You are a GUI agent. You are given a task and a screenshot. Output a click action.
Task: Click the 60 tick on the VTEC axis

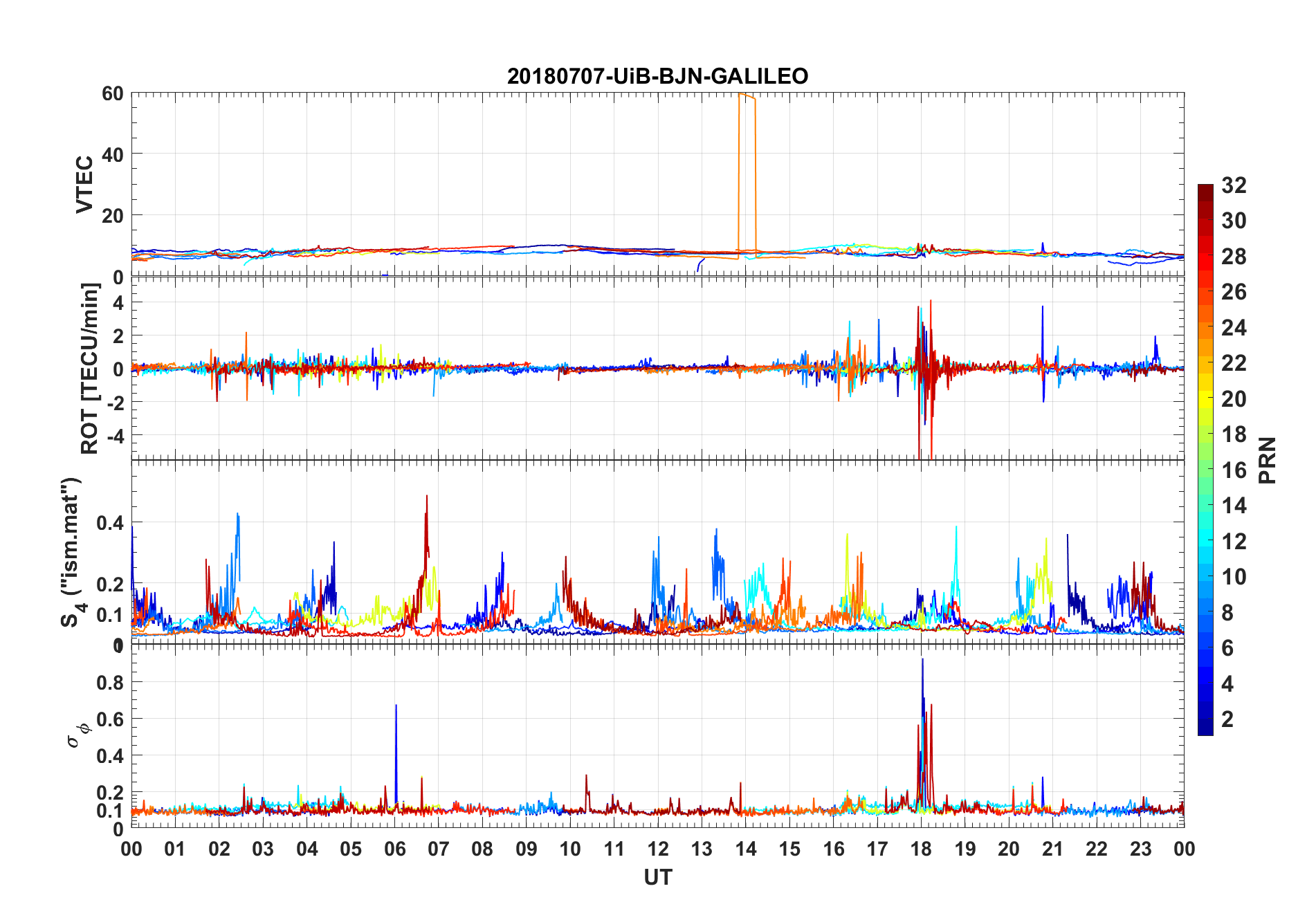[113, 93]
